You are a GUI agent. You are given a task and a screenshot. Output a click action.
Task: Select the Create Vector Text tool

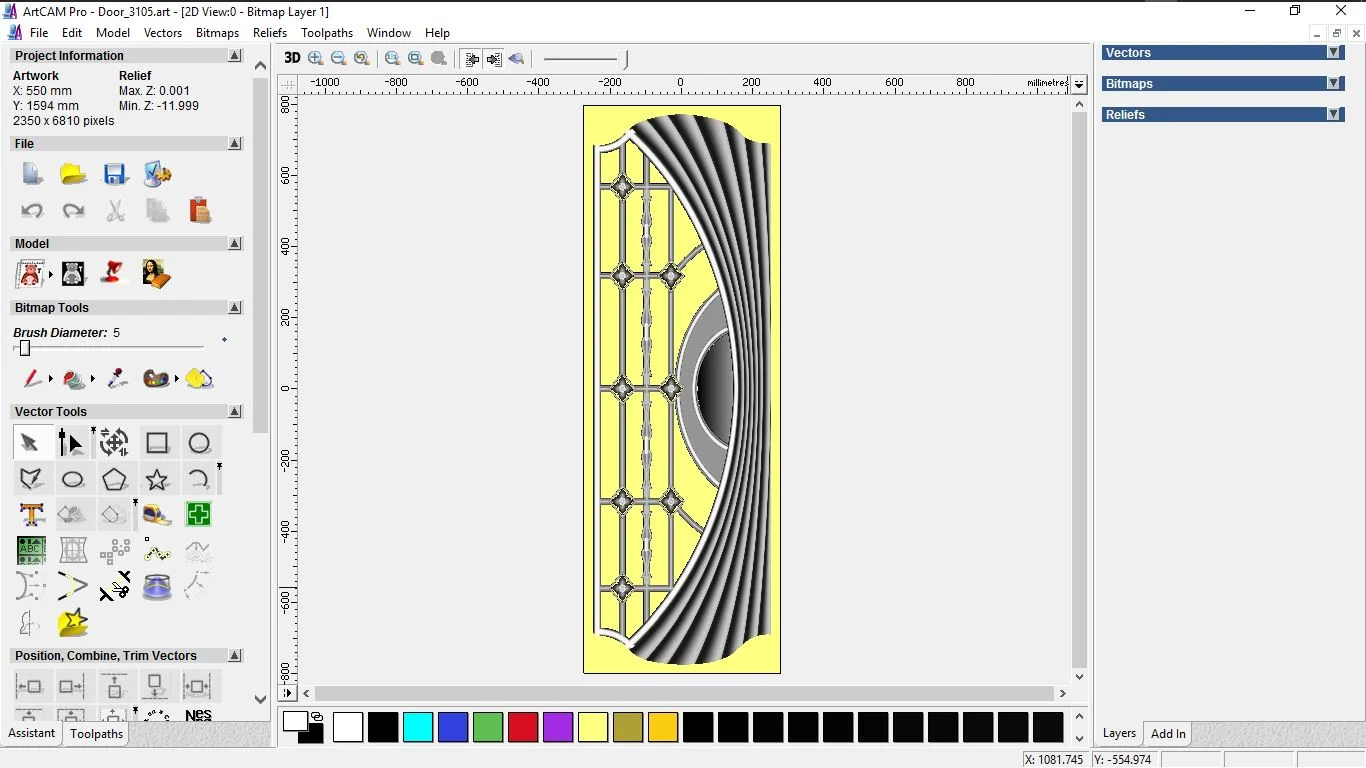point(31,515)
